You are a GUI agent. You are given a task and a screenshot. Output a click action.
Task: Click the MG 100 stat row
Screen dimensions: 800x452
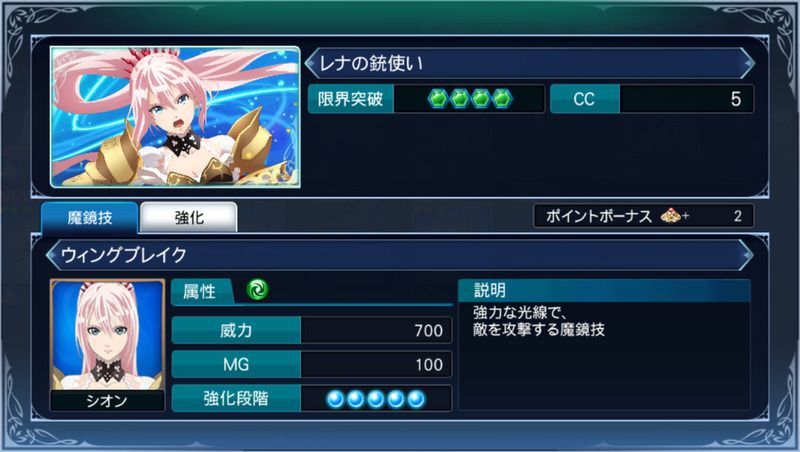312,364
